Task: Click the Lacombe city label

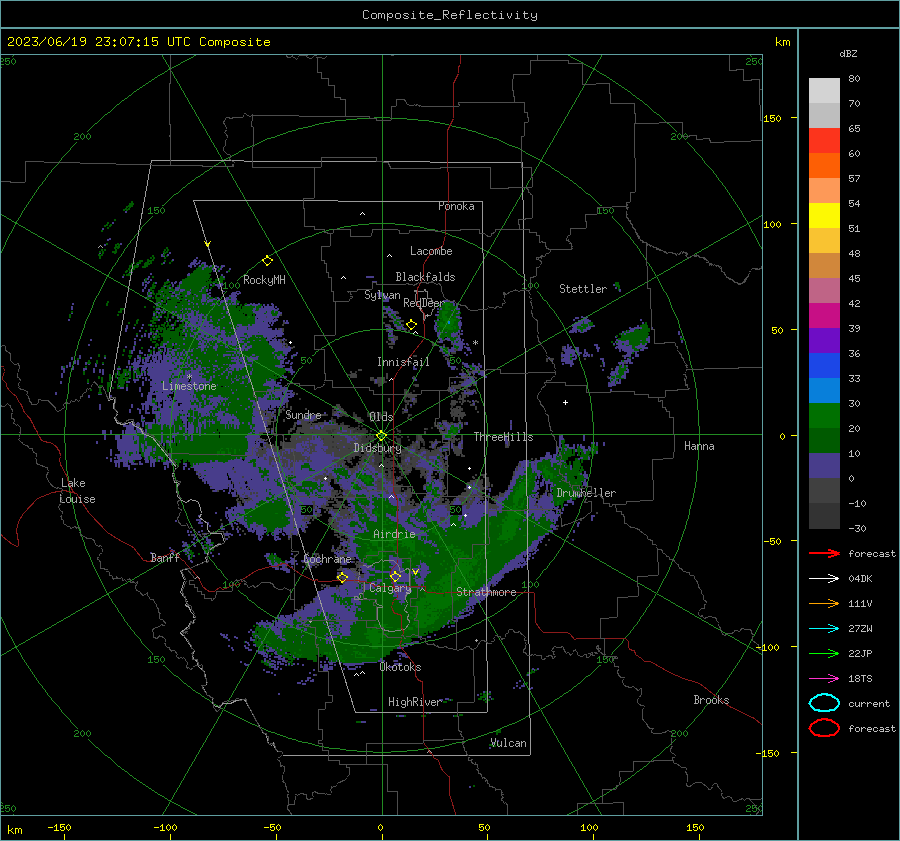Action: point(431,251)
